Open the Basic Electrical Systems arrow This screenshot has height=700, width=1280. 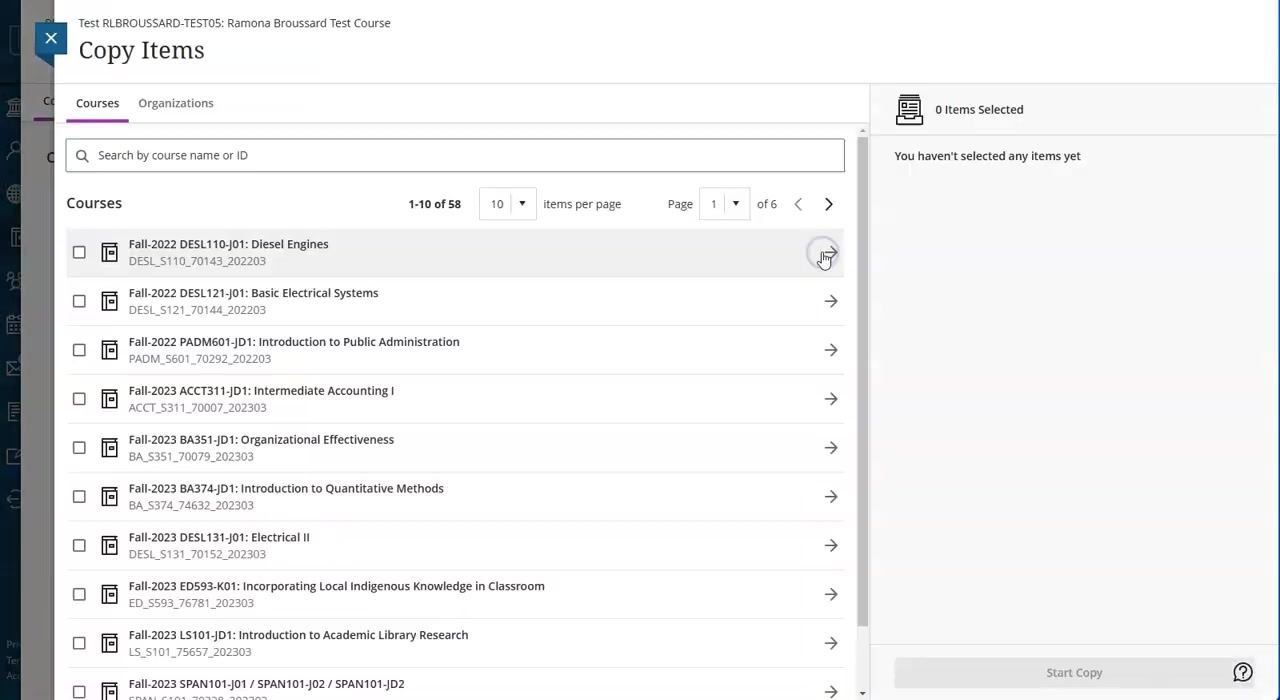click(830, 301)
